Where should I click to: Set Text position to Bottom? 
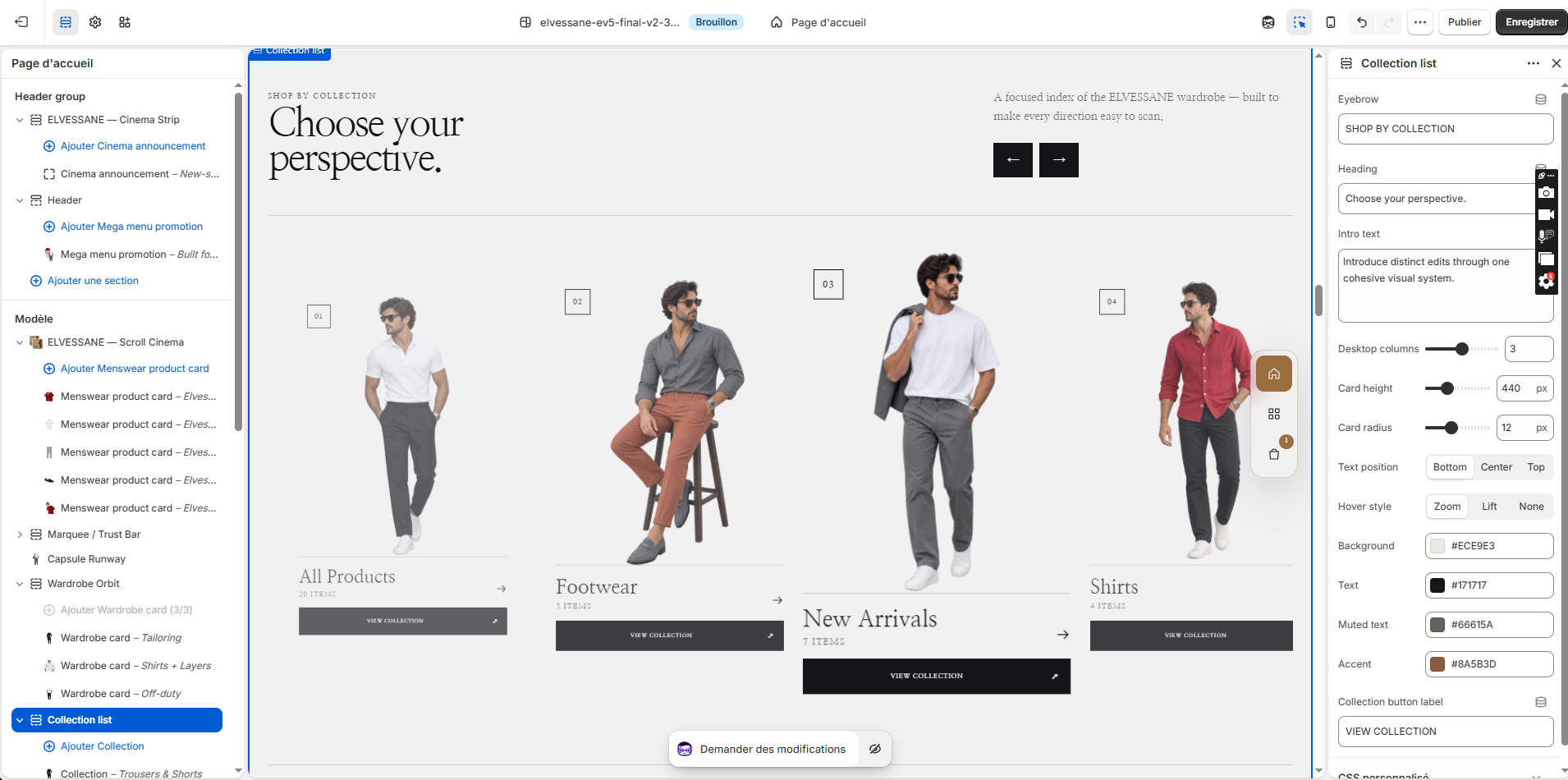click(x=1450, y=467)
